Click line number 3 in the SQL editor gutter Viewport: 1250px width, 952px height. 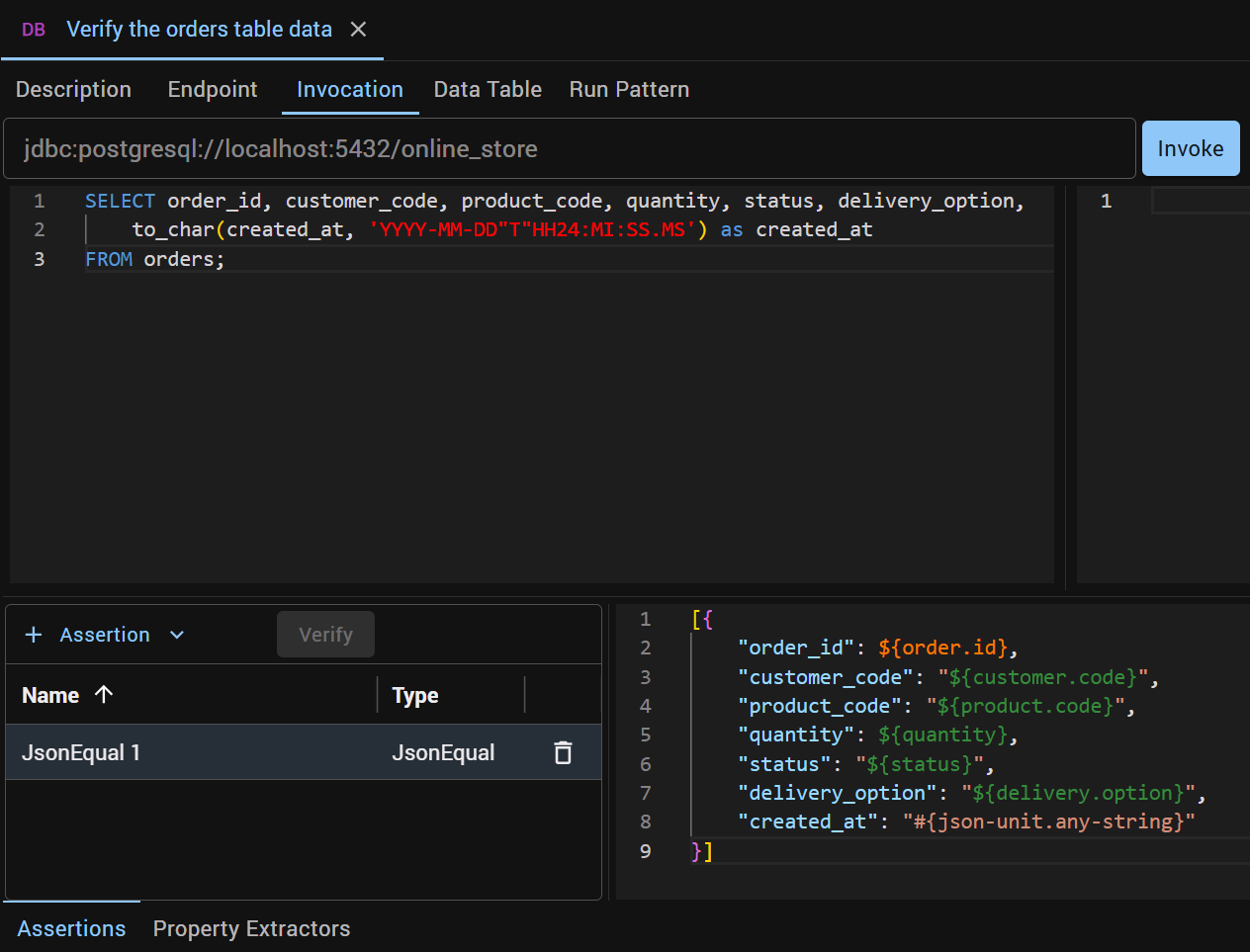[40, 259]
